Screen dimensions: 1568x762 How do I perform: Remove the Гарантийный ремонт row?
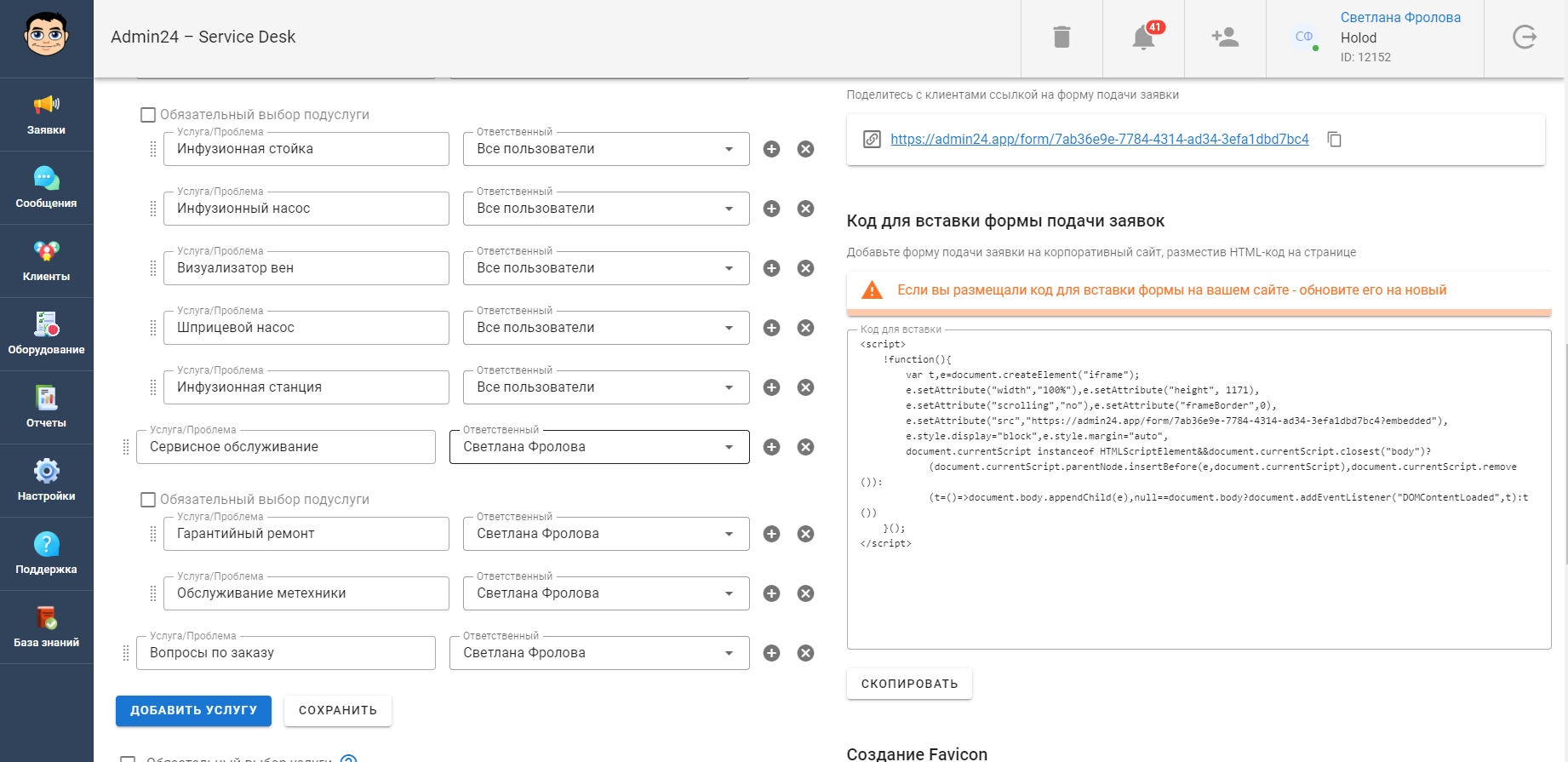(805, 534)
